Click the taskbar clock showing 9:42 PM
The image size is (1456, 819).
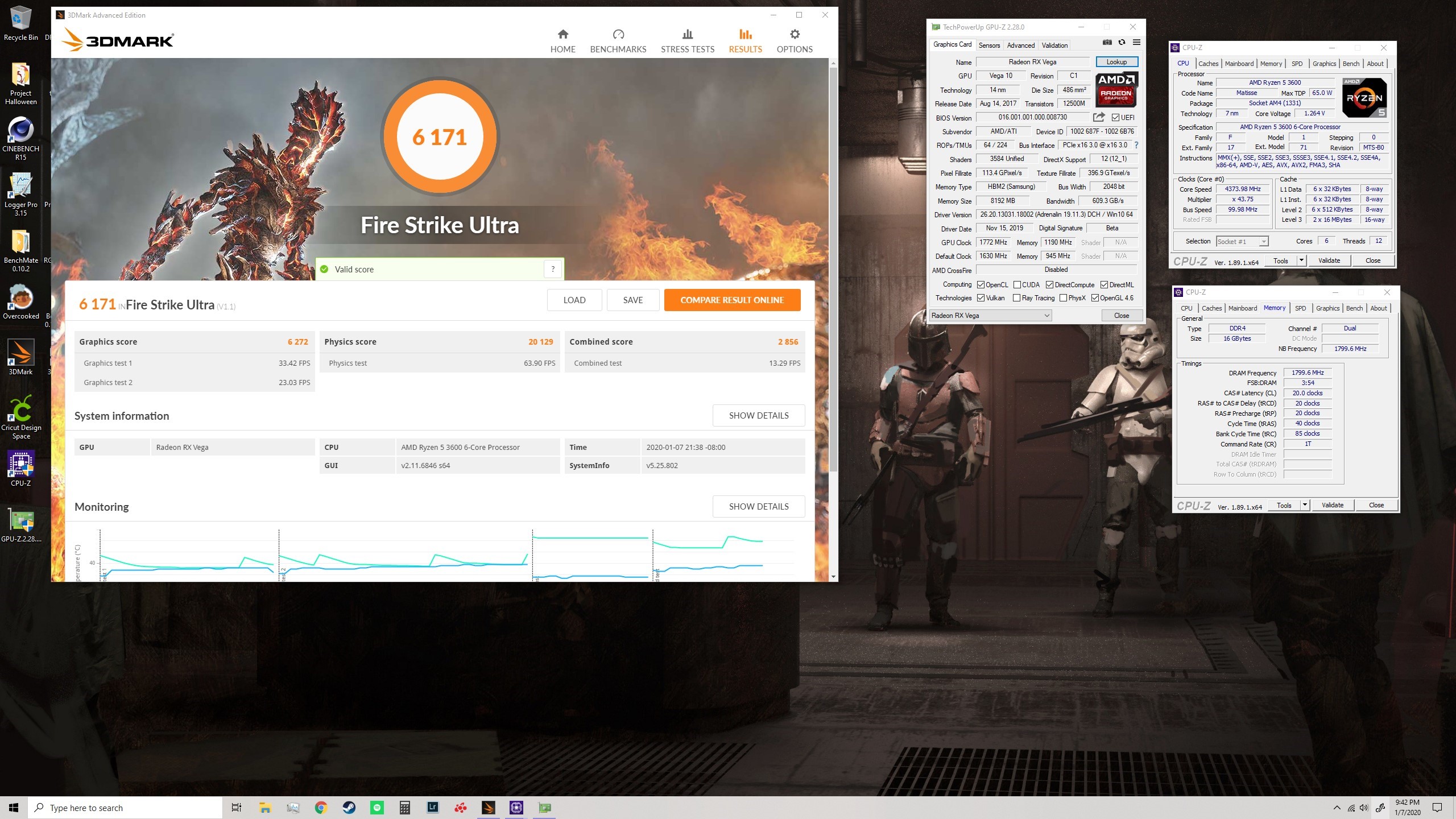point(1407,808)
